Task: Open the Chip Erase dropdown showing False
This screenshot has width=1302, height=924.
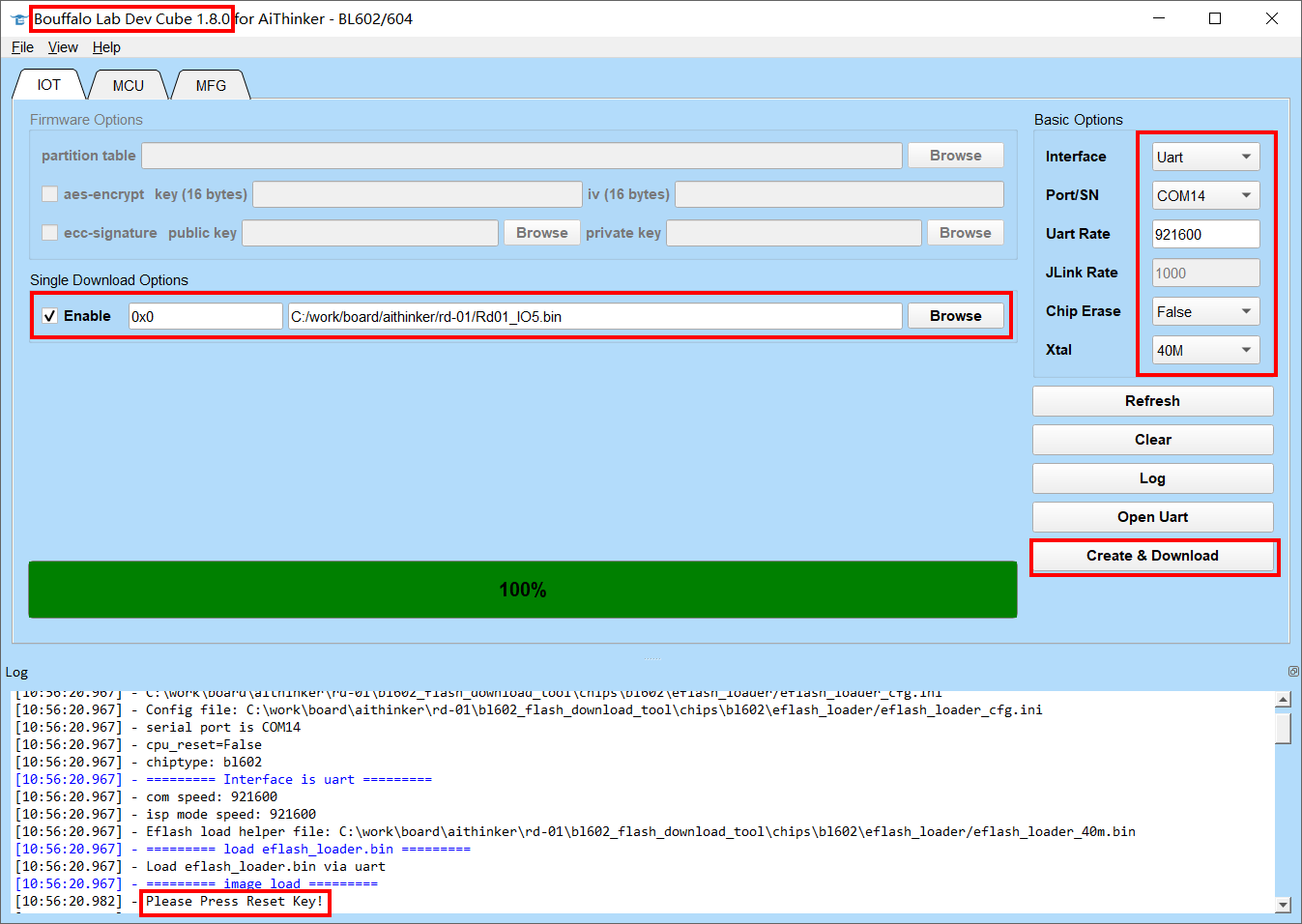Action: 1205,311
